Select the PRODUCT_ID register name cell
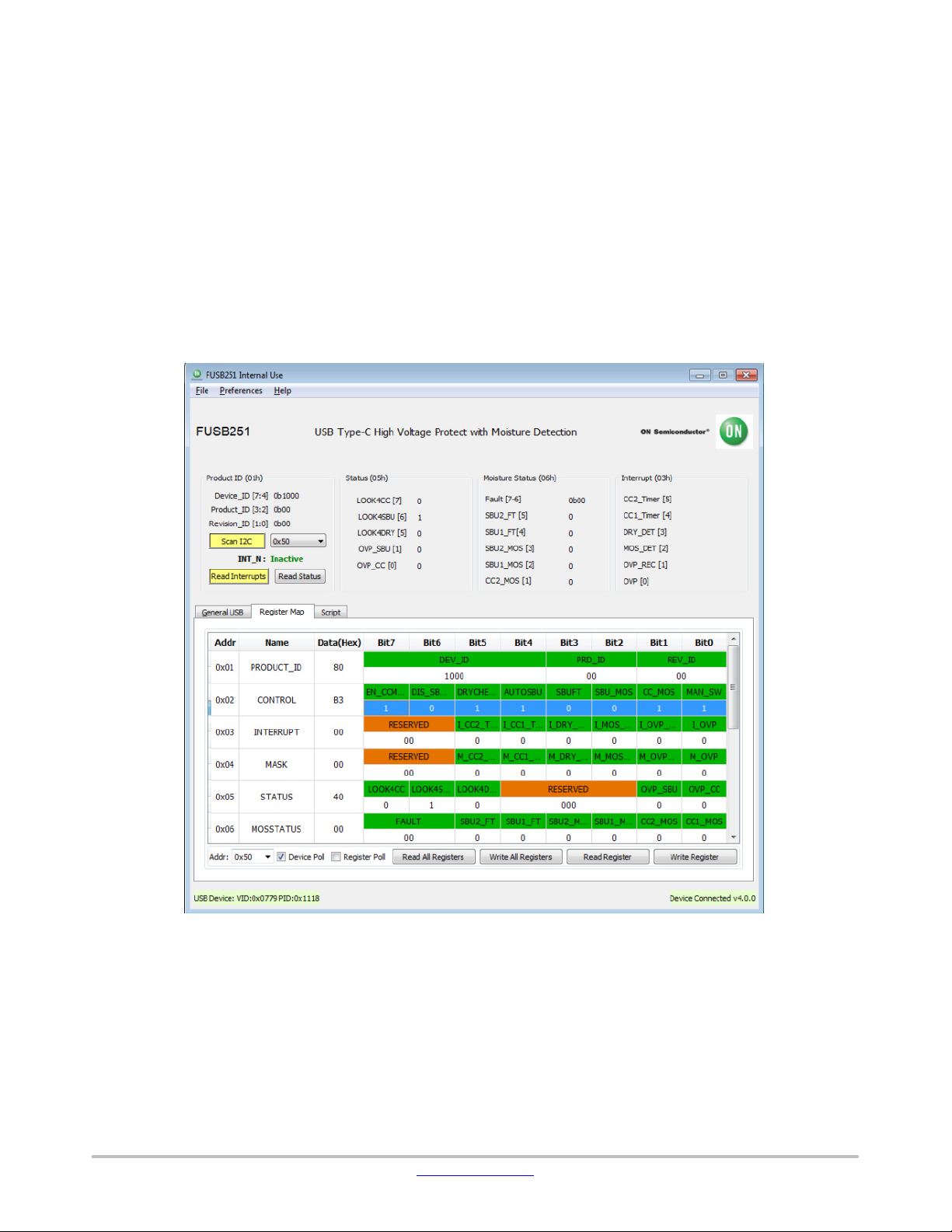The image size is (952, 1232). (276, 668)
